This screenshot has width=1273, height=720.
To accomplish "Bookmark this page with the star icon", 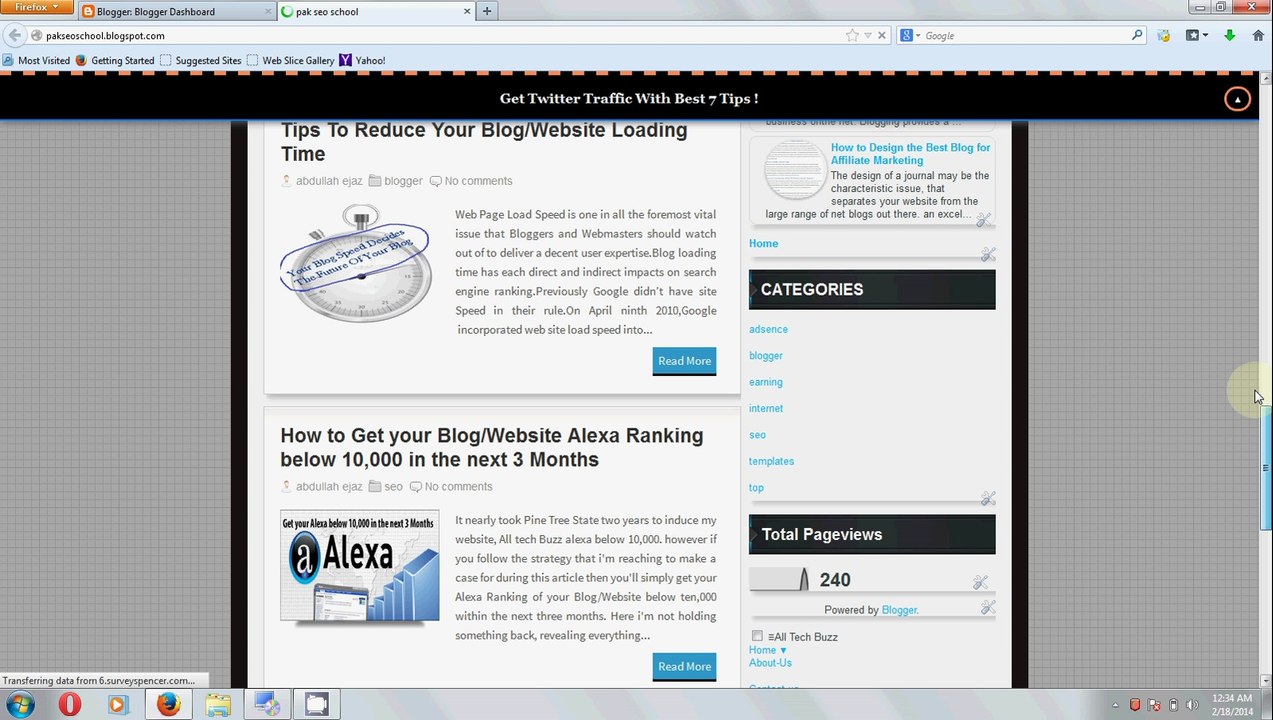I will coord(852,35).
